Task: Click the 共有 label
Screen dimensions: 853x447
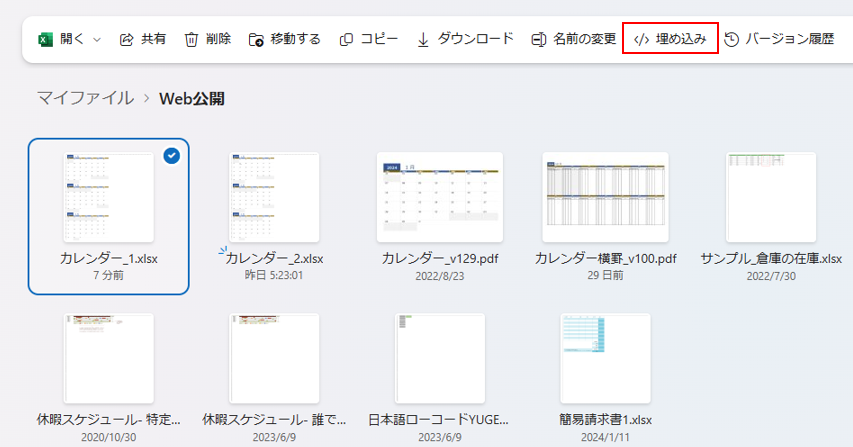Action: 153,39
